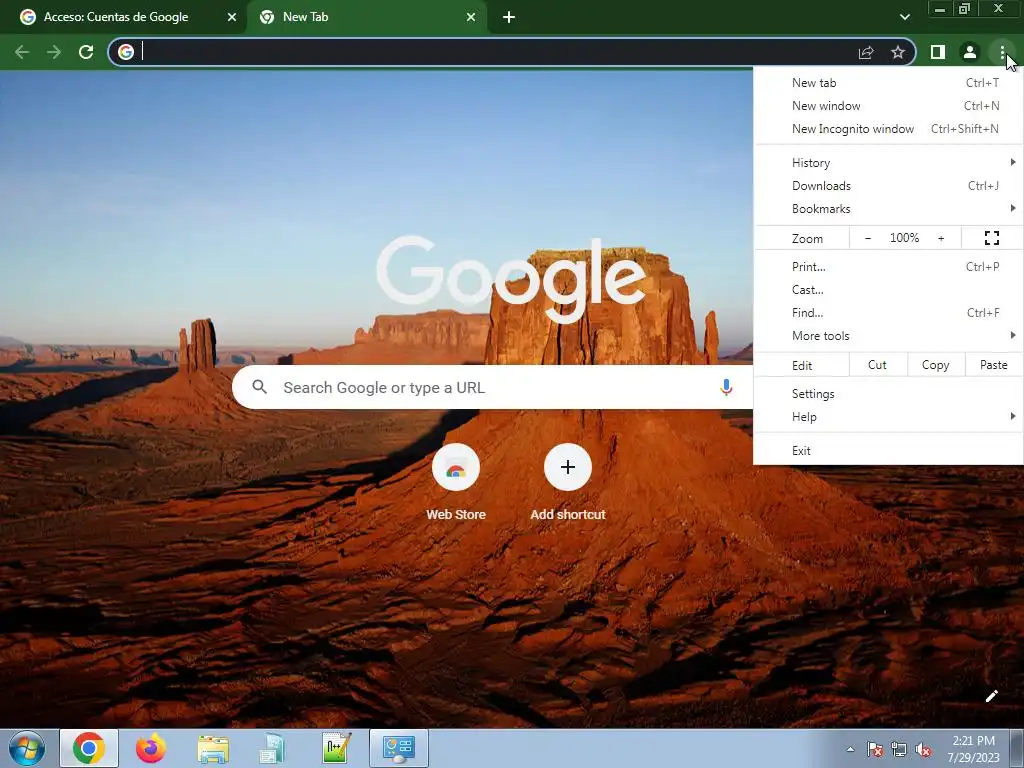Choose New tab in the menu
Screen dimensions: 1024x768
point(888,83)
